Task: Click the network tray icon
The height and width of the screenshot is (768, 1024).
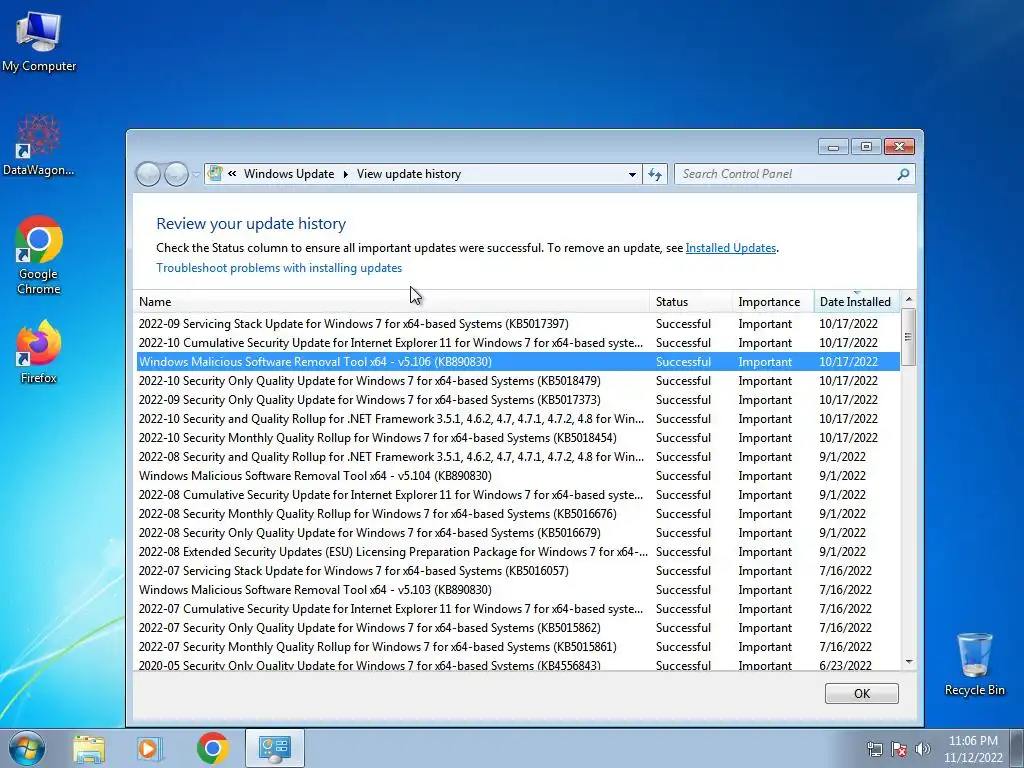Action: click(874, 749)
